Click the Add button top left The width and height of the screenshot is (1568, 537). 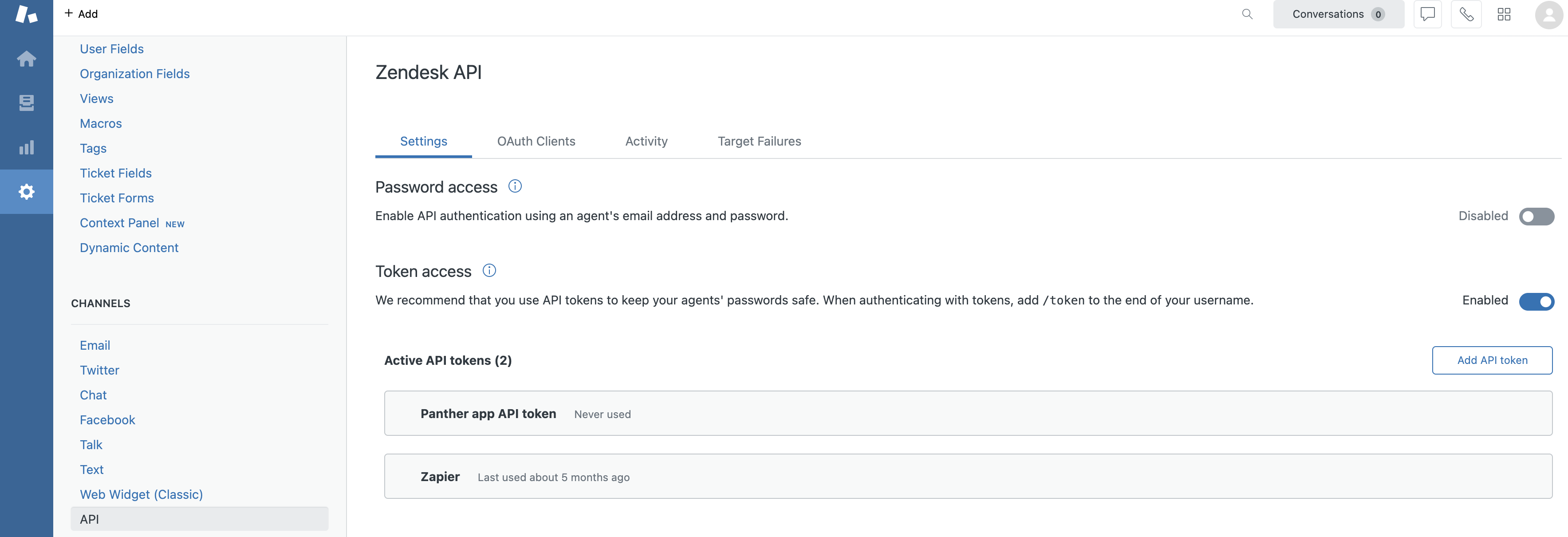point(81,13)
